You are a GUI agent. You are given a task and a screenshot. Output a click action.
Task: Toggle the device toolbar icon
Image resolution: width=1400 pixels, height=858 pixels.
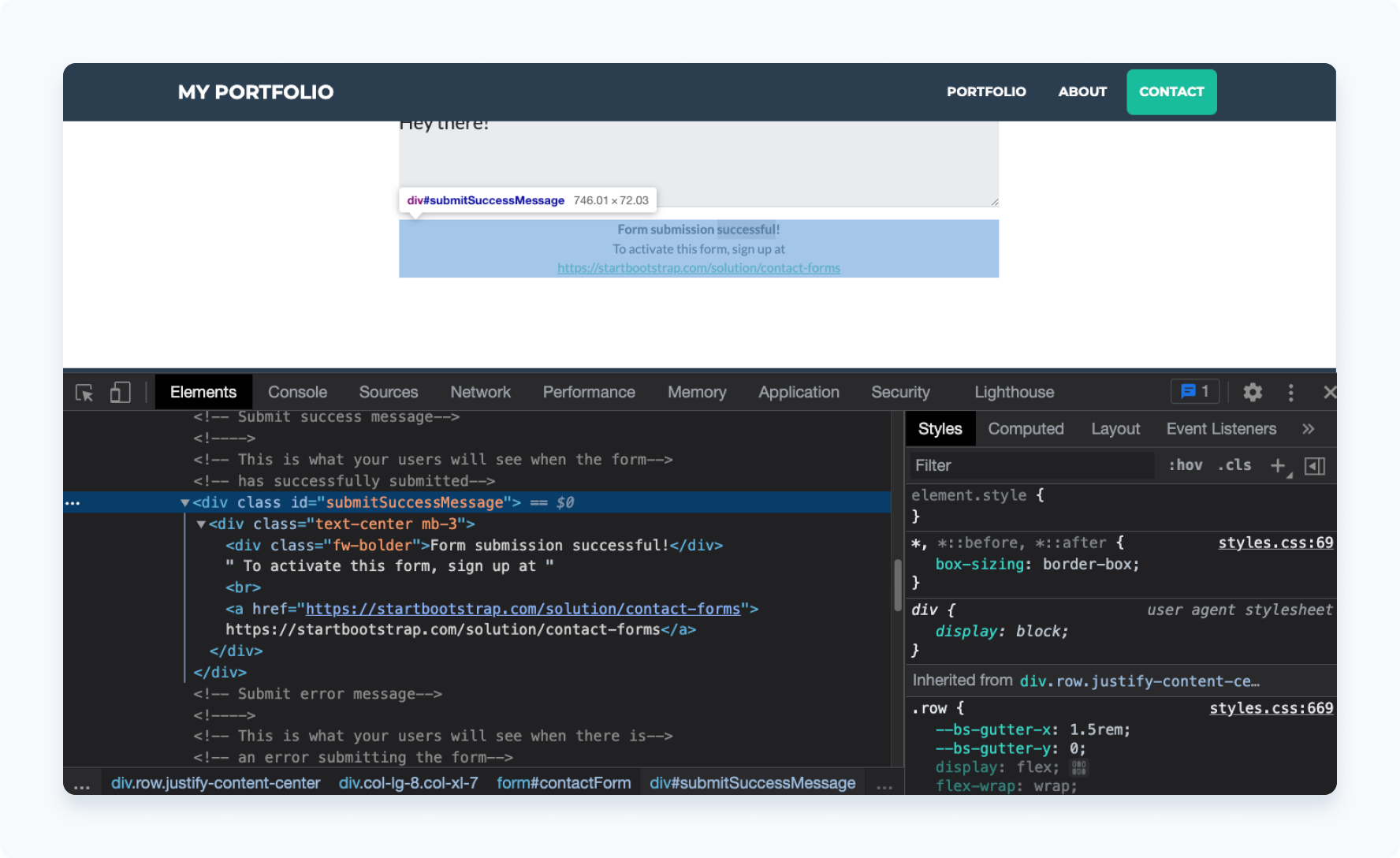tap(120, 392)
